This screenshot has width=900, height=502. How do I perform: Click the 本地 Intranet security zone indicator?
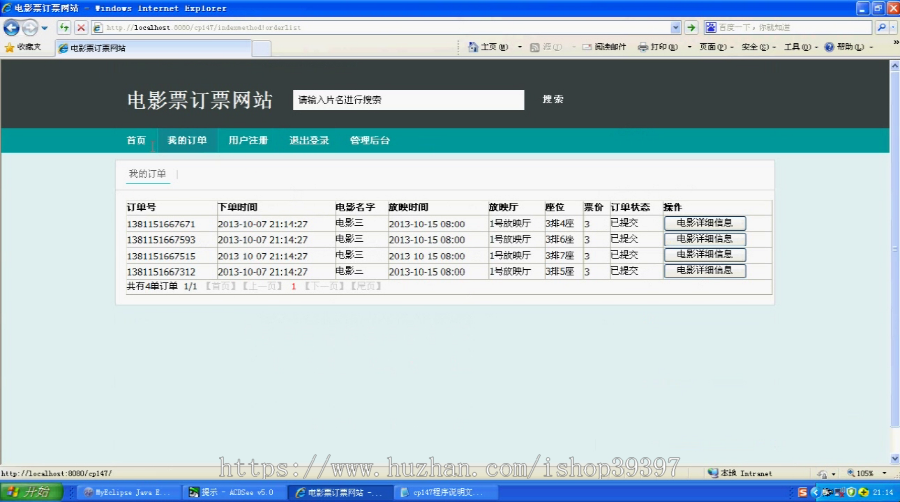point(740,473)
